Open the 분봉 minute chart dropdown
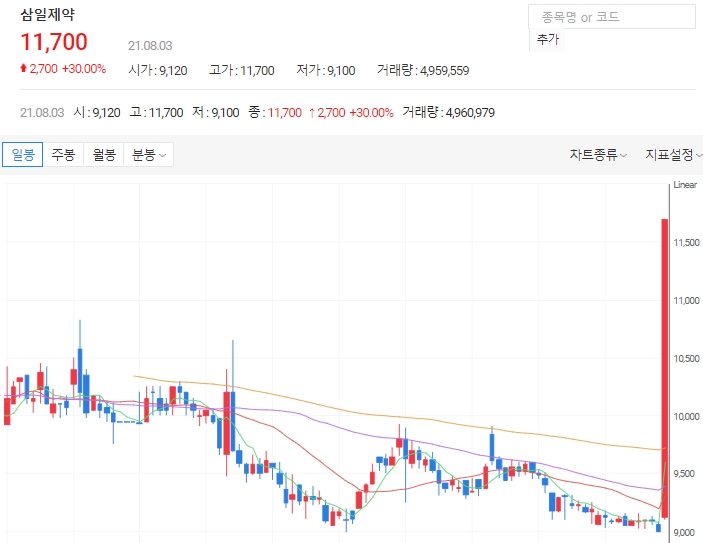 point(148,155)
